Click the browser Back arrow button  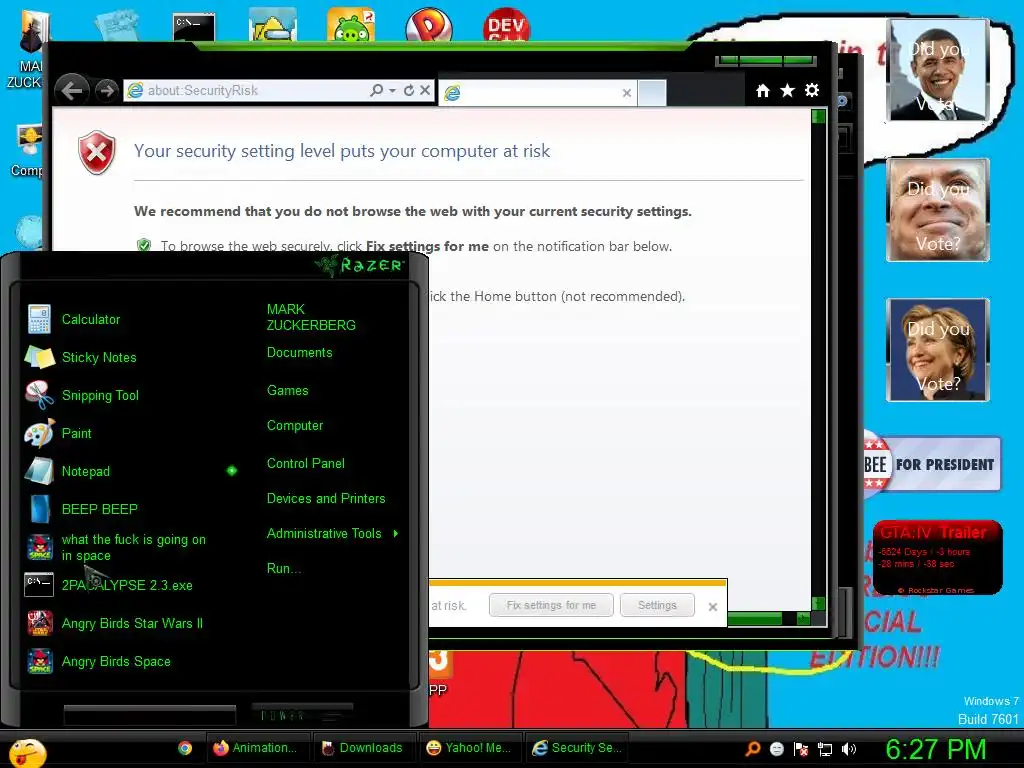(x=72, y=90)
